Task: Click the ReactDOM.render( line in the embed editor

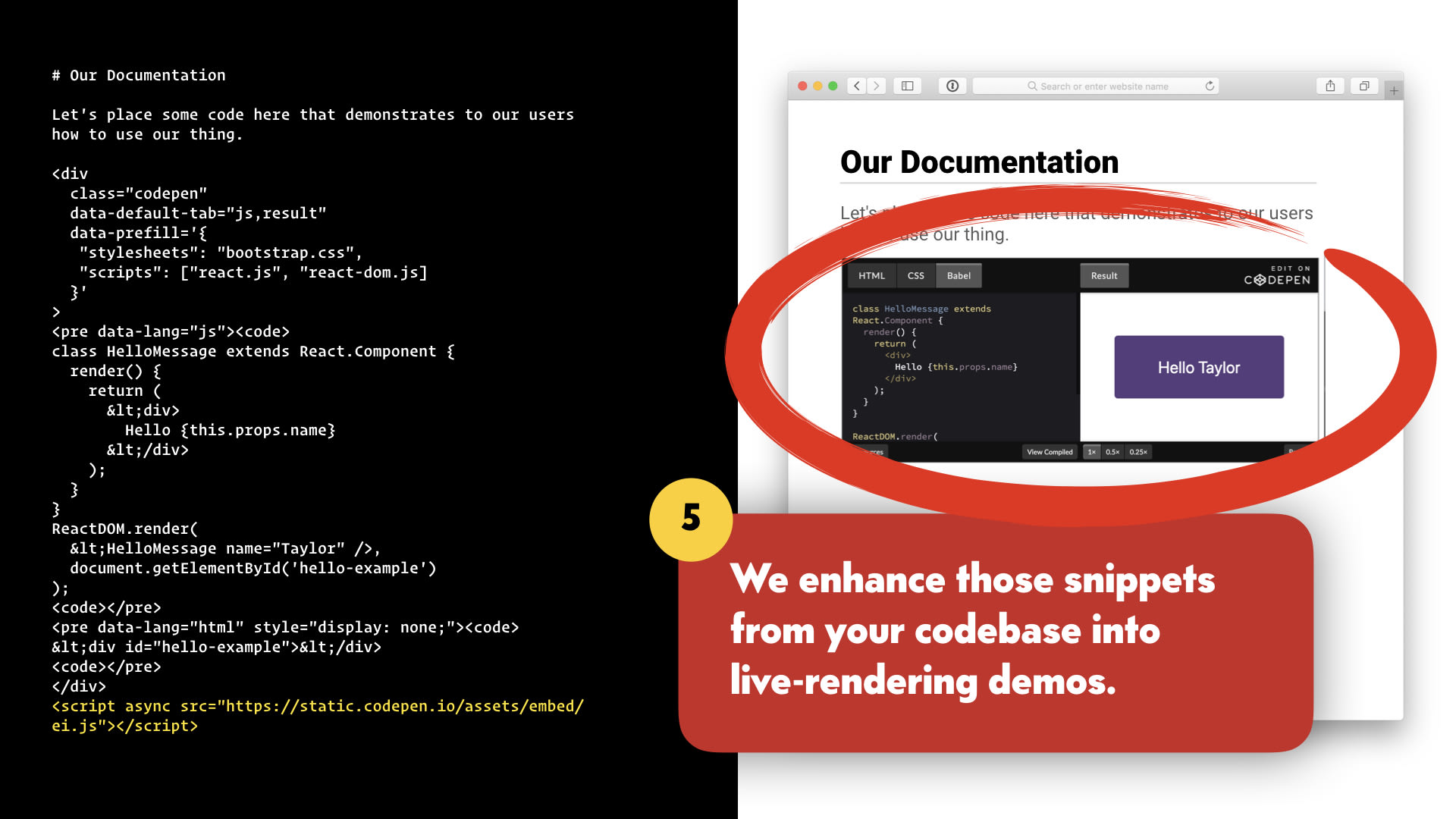Action: pyautogui.click(x=895, y=436)
